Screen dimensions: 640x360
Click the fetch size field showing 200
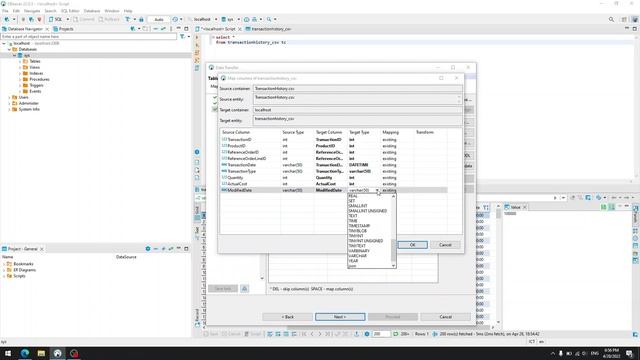coord(380,334)
